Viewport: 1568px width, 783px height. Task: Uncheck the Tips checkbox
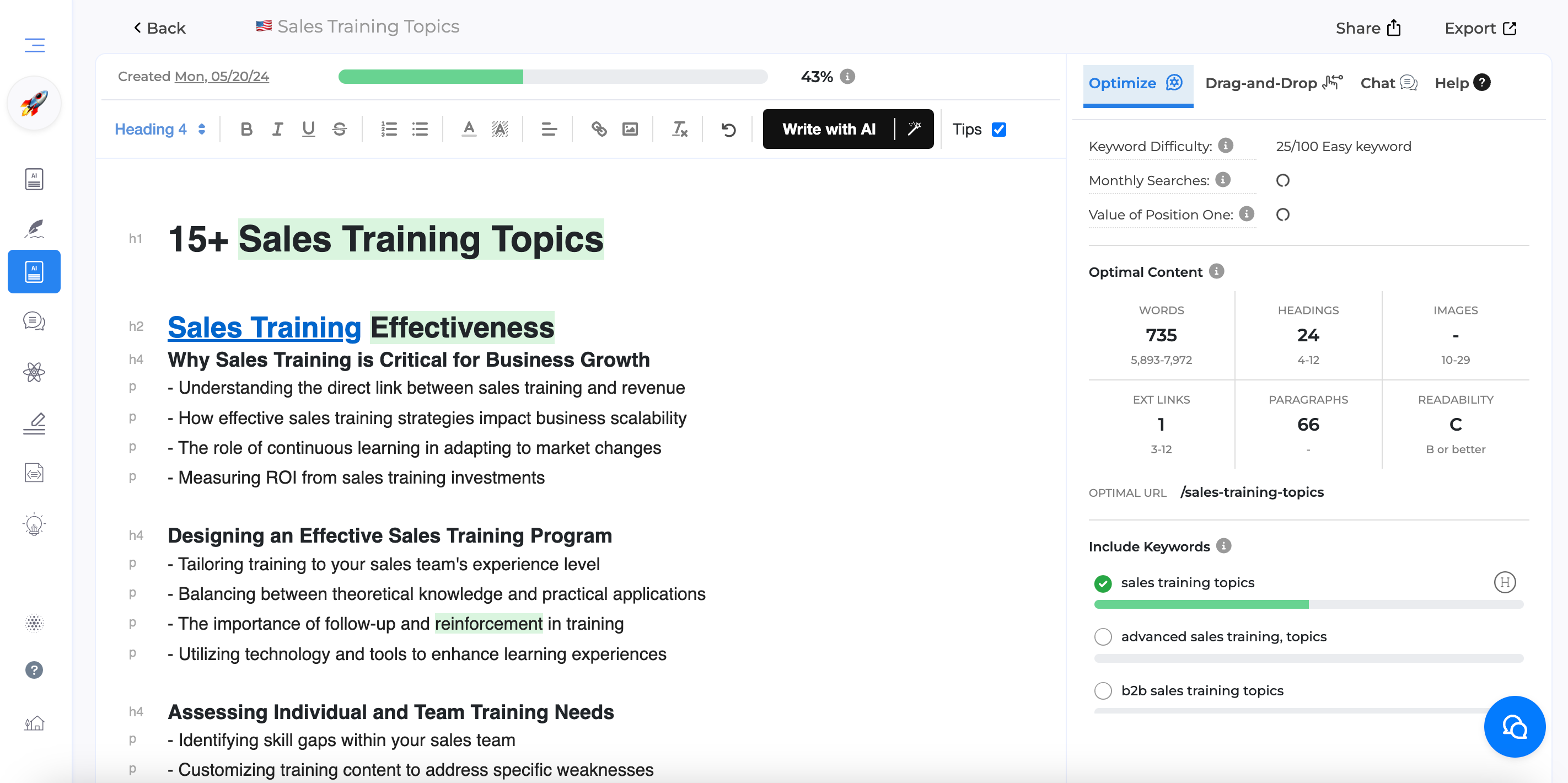999,129
